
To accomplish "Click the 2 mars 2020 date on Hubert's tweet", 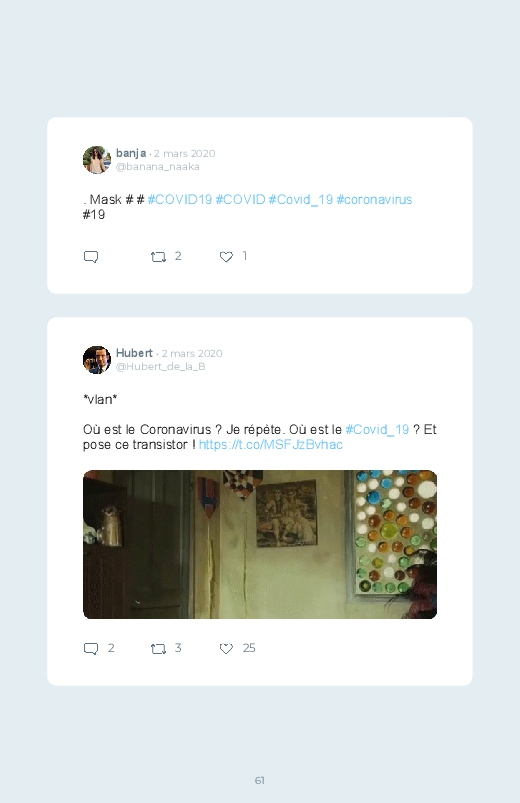I will tap(192, 353).
